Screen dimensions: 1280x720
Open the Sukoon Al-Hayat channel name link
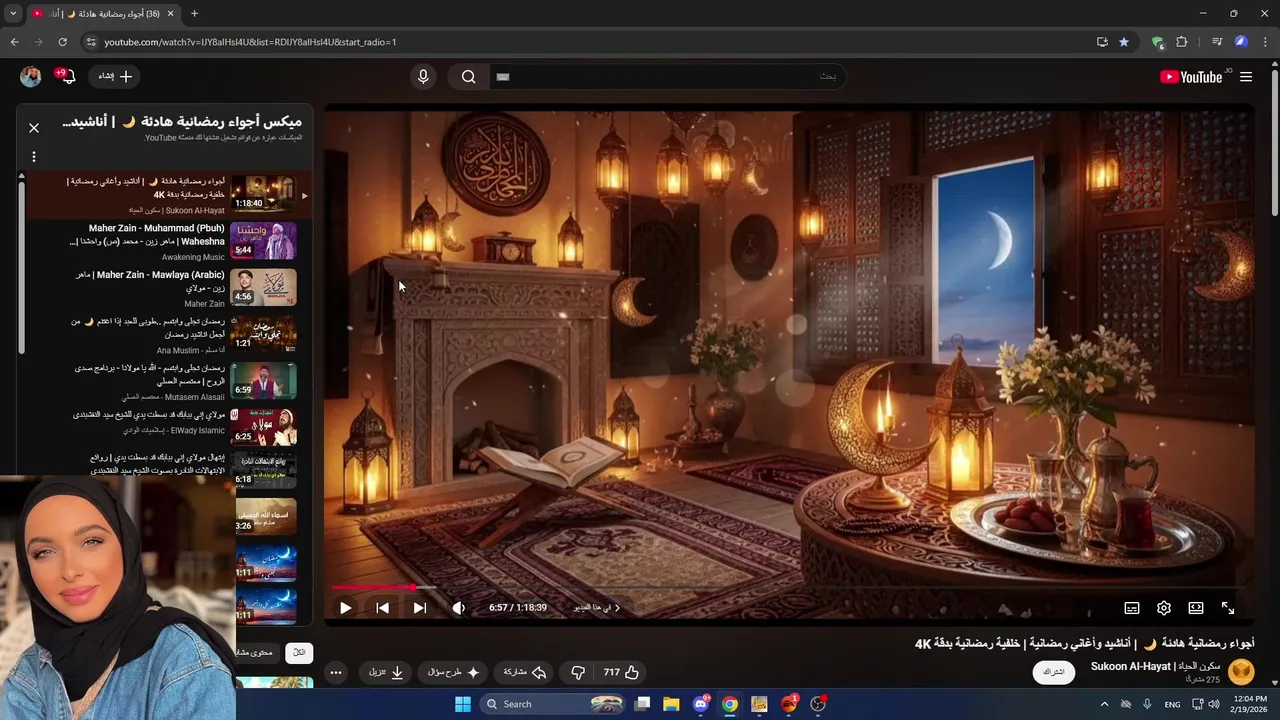click(1155, 666)
